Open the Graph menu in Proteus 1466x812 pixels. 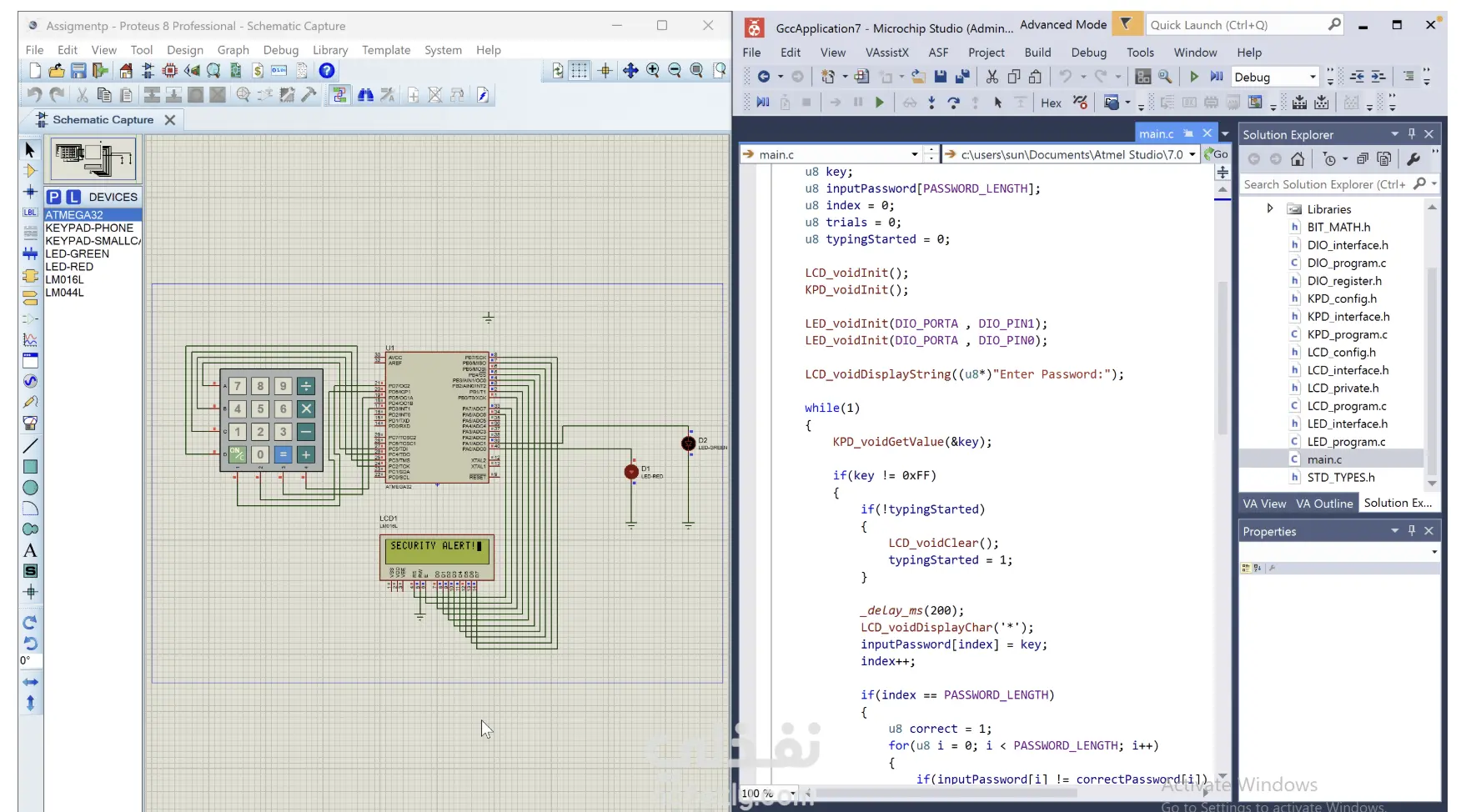coord(233,50)
